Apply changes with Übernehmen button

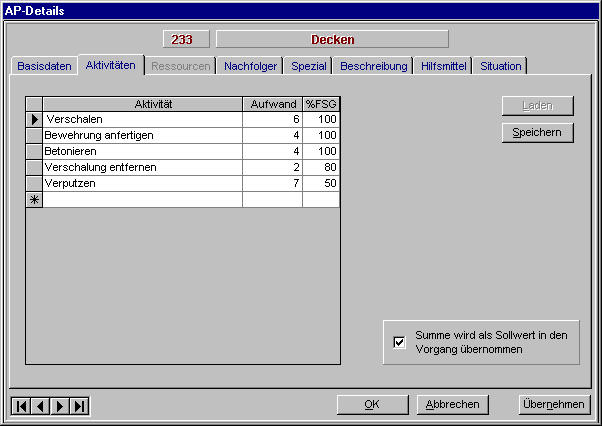click(553, 405)
